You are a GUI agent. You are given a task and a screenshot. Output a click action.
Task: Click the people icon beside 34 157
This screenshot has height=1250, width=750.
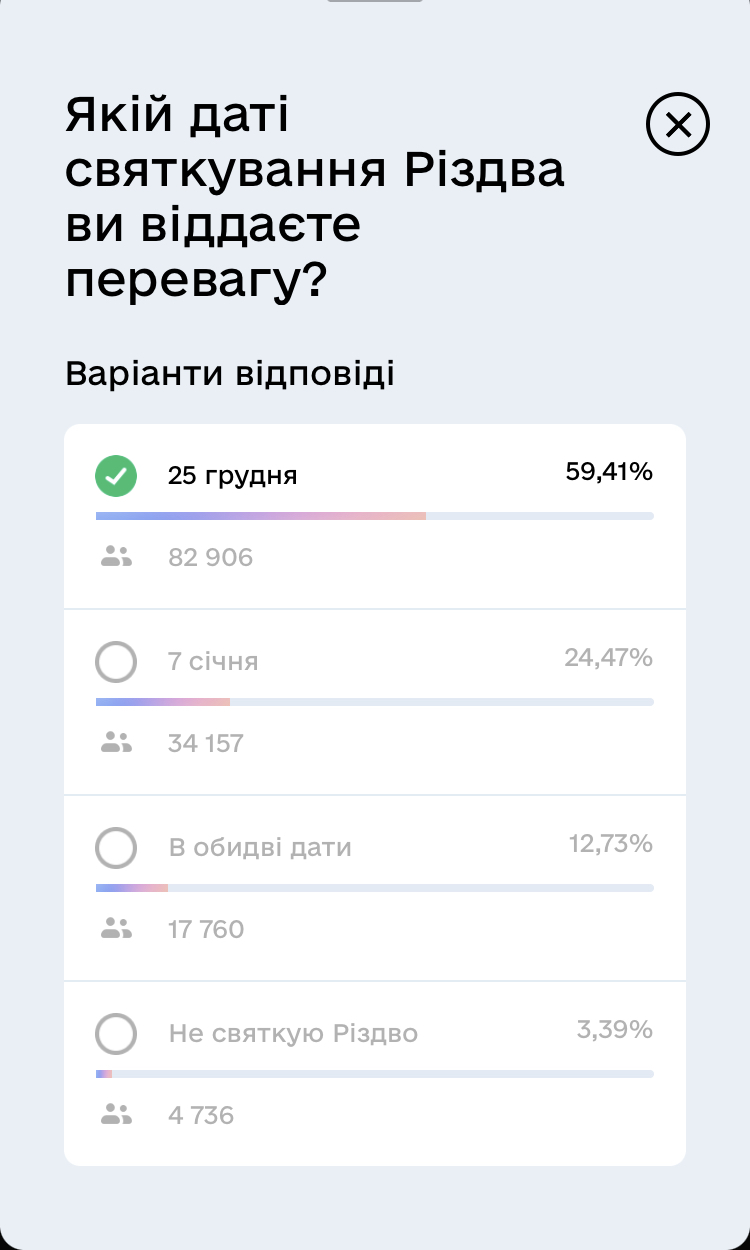(117, 743)
